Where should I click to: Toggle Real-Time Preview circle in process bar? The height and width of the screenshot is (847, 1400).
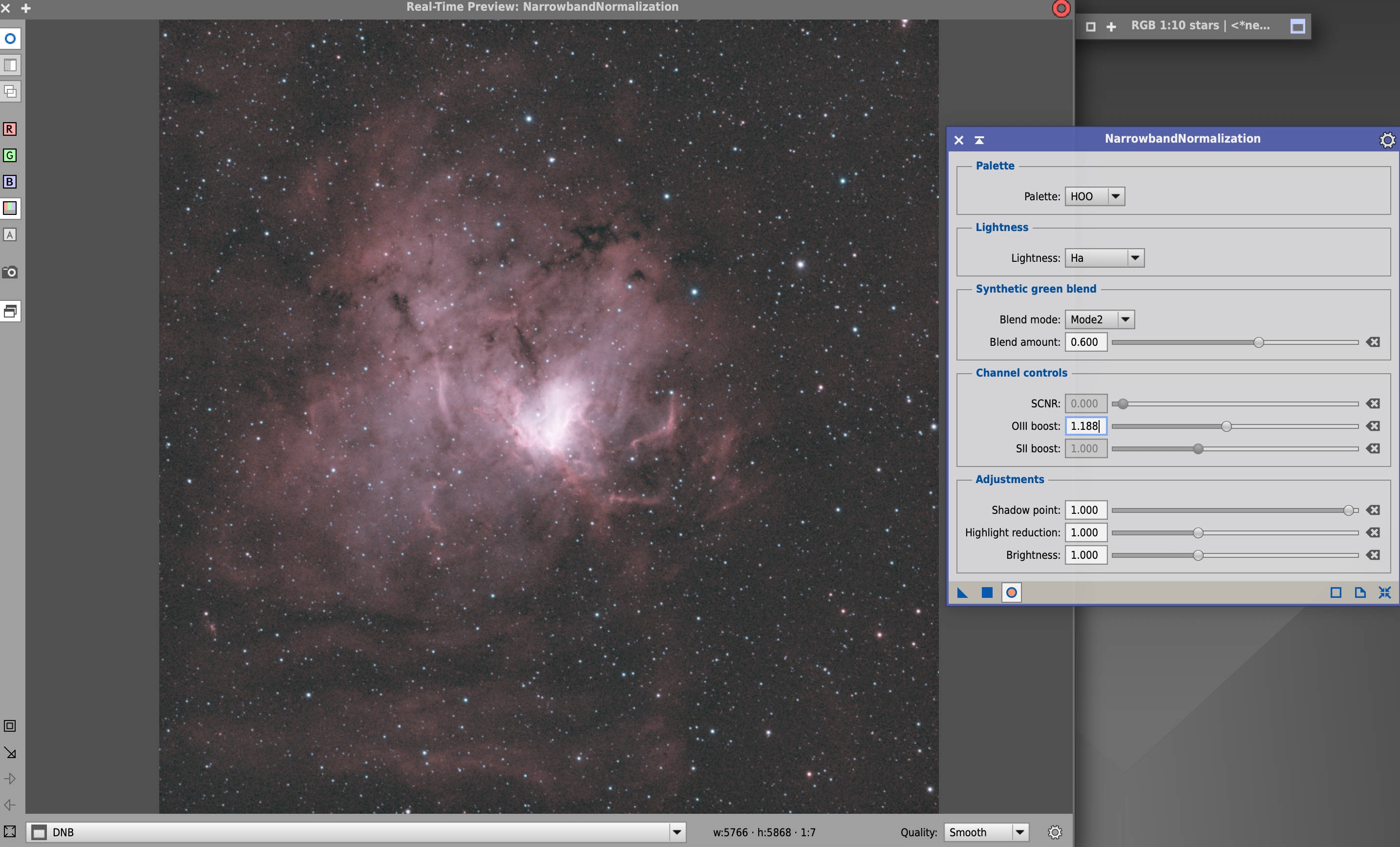click(x=1011, y=593)
